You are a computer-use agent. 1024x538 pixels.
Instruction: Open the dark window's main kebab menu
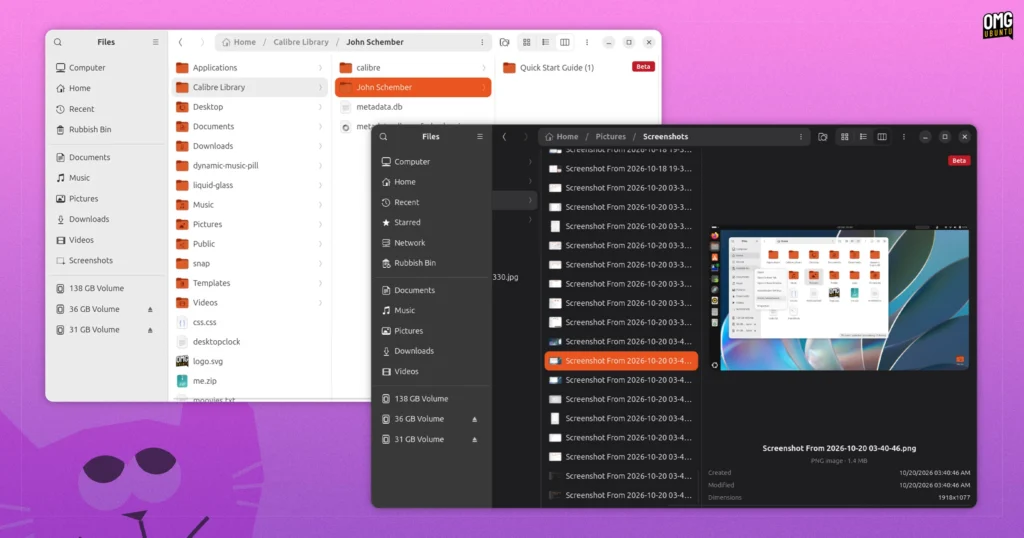(904, 136)
